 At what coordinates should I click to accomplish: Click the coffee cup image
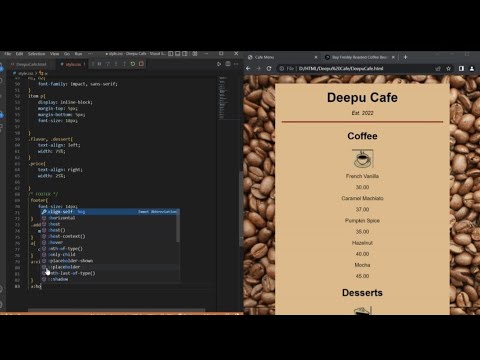click(363, 158)
